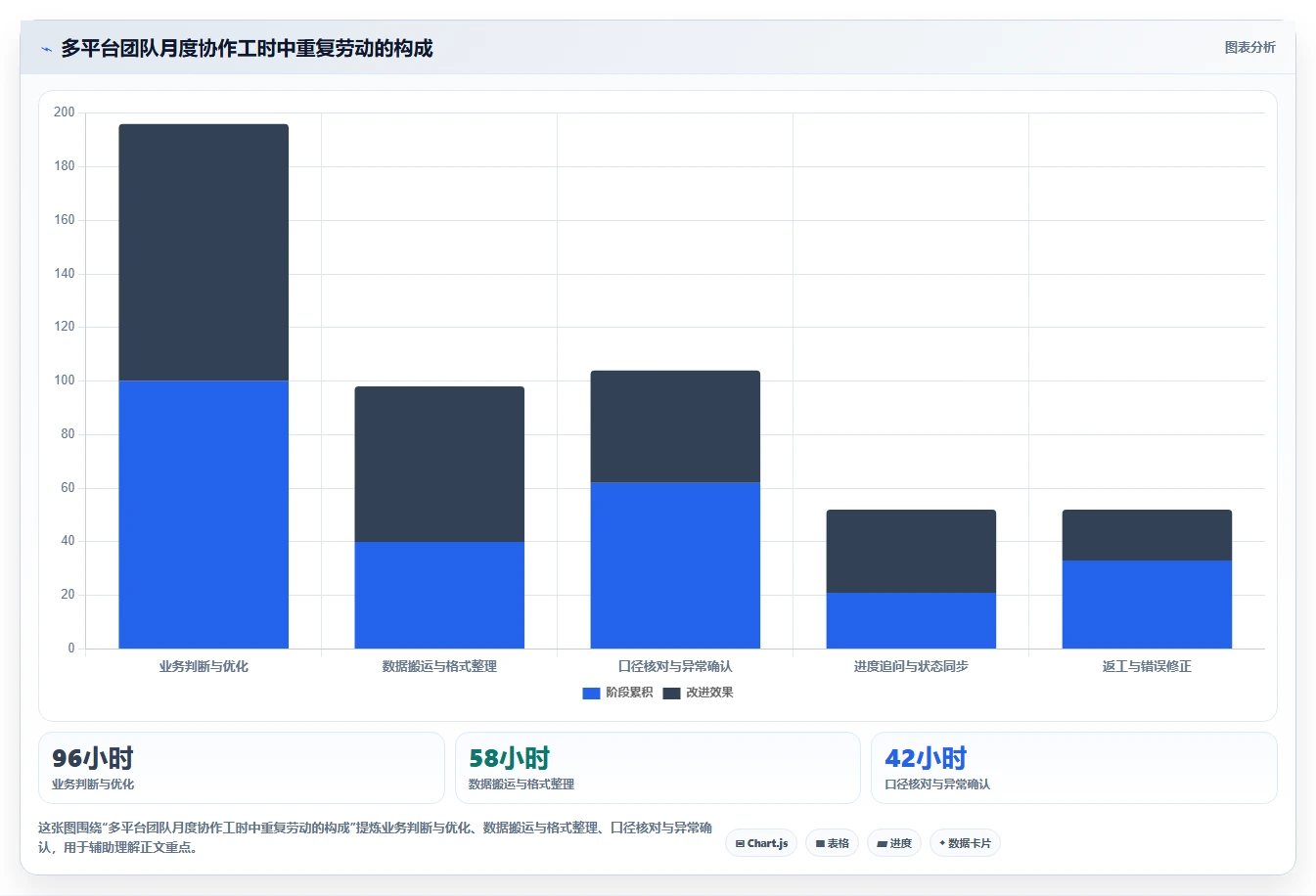Image resolution: width=1316 pixels, height=896 pixels.
Task: Click the 进度 tag chip
Action: point(894,843)
